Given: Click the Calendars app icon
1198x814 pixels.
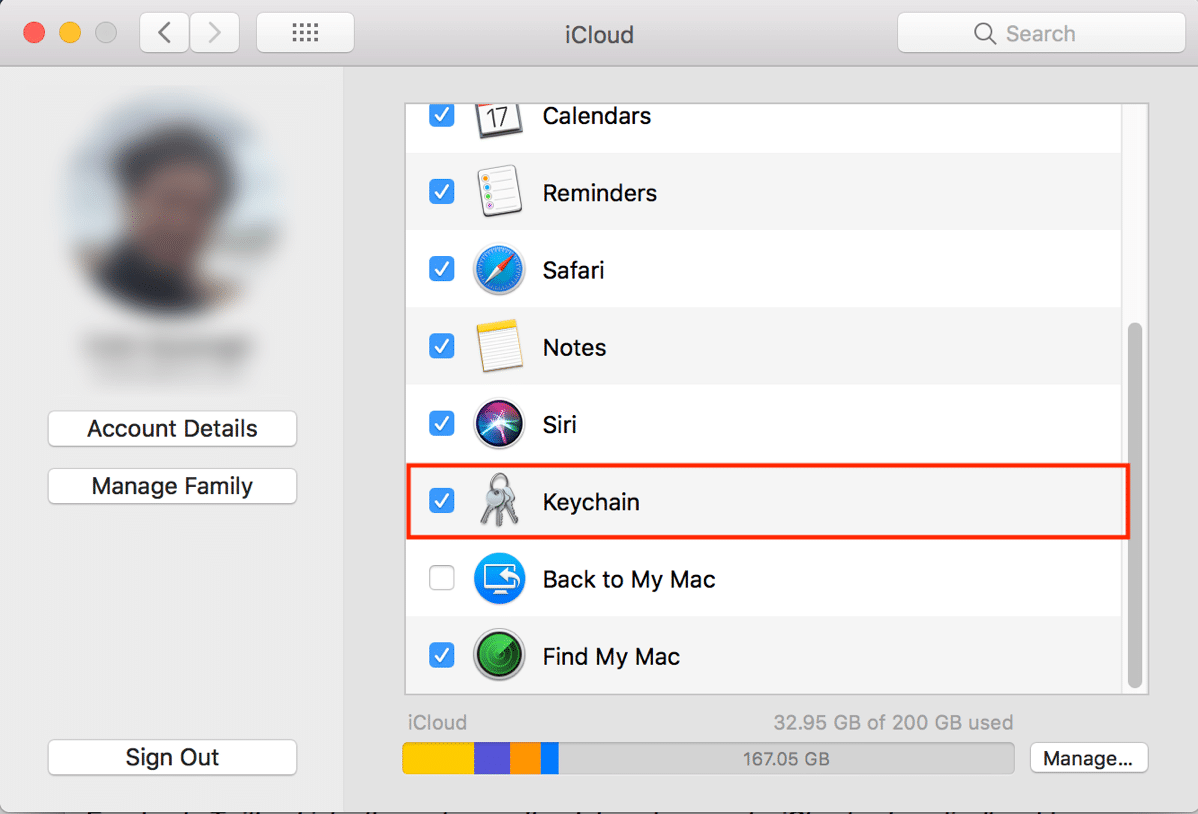Looking at the screenshot, I should 499,119.
